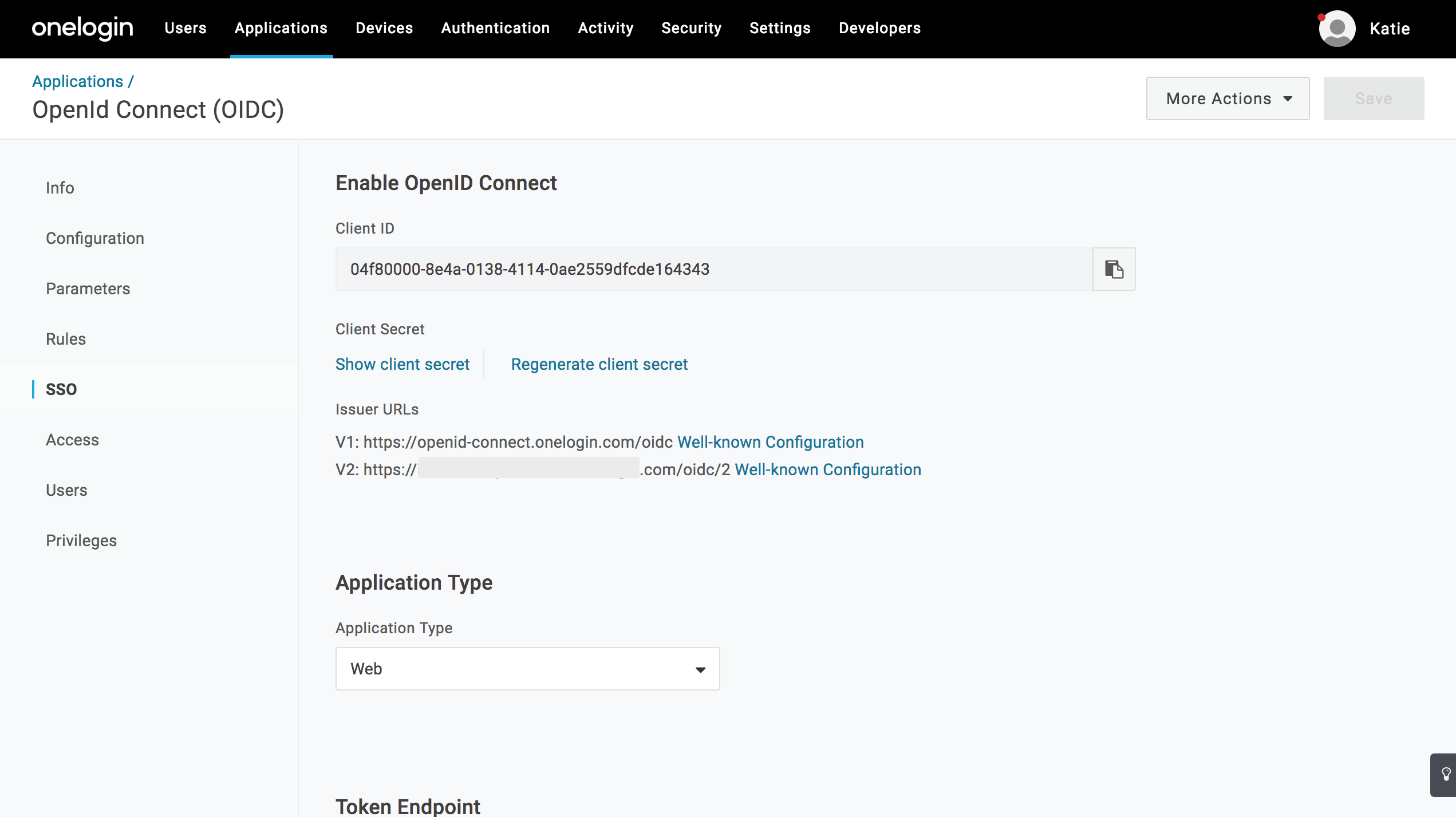The image size is (1456, 817).
Task: Expand the More Actions dropdown
Action: [x=1228, y=98]
